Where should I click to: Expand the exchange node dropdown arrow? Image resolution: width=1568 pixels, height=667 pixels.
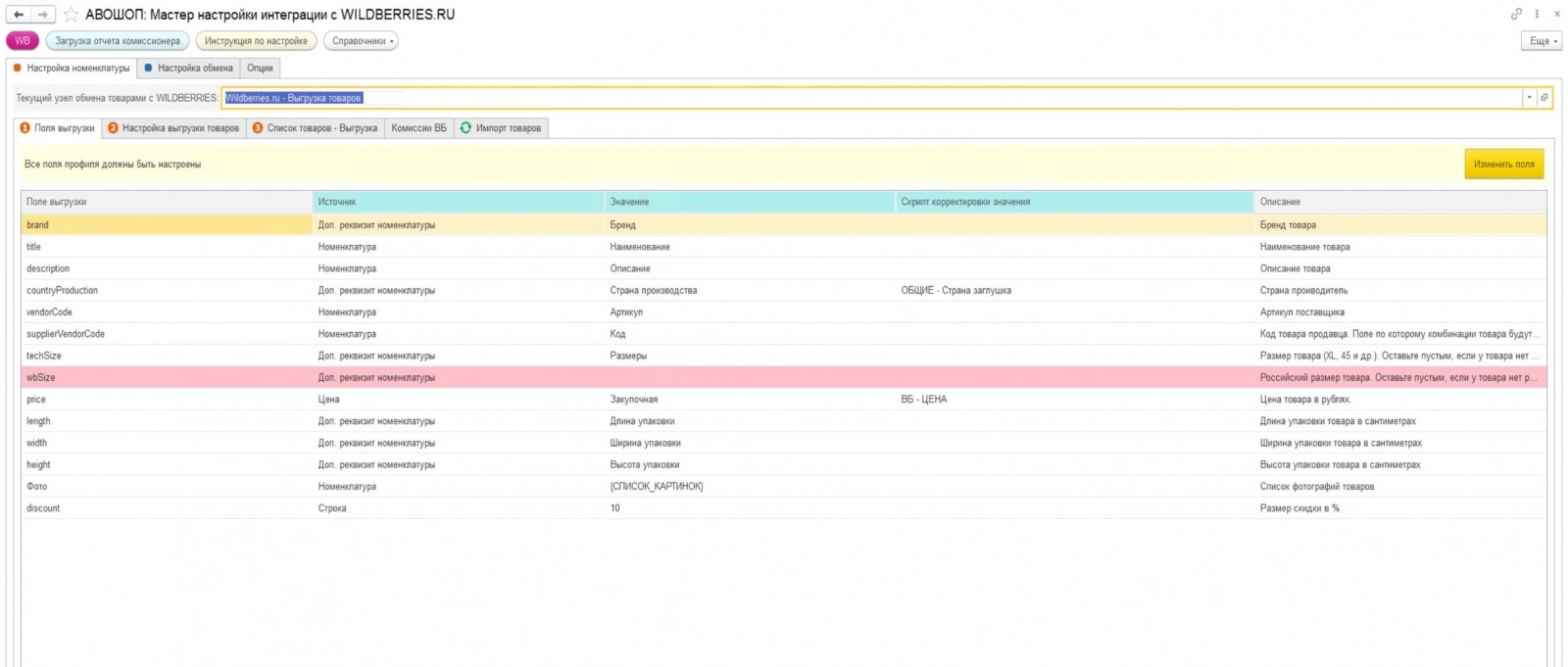(x=1529, y=98)
